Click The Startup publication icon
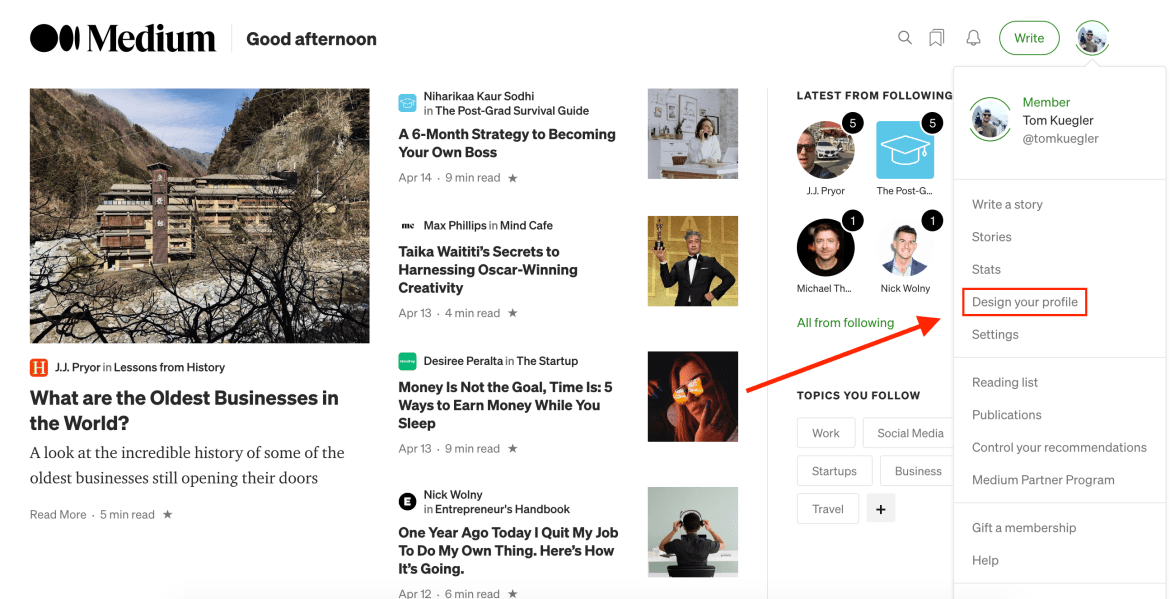This screenshot has width=1170, height=599. 407,361
